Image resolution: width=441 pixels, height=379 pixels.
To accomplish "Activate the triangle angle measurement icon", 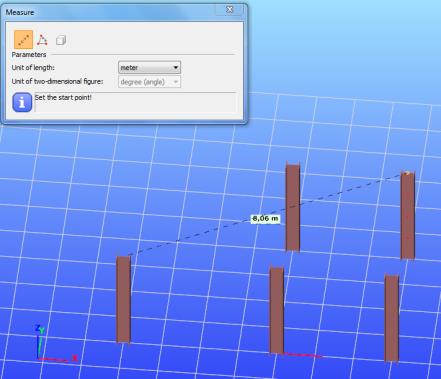I will (x=42, y=40).
